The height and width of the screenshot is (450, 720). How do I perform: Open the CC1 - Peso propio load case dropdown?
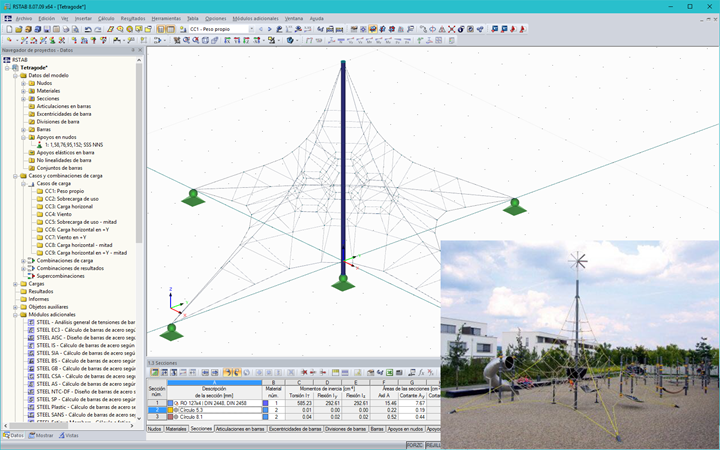251,29
